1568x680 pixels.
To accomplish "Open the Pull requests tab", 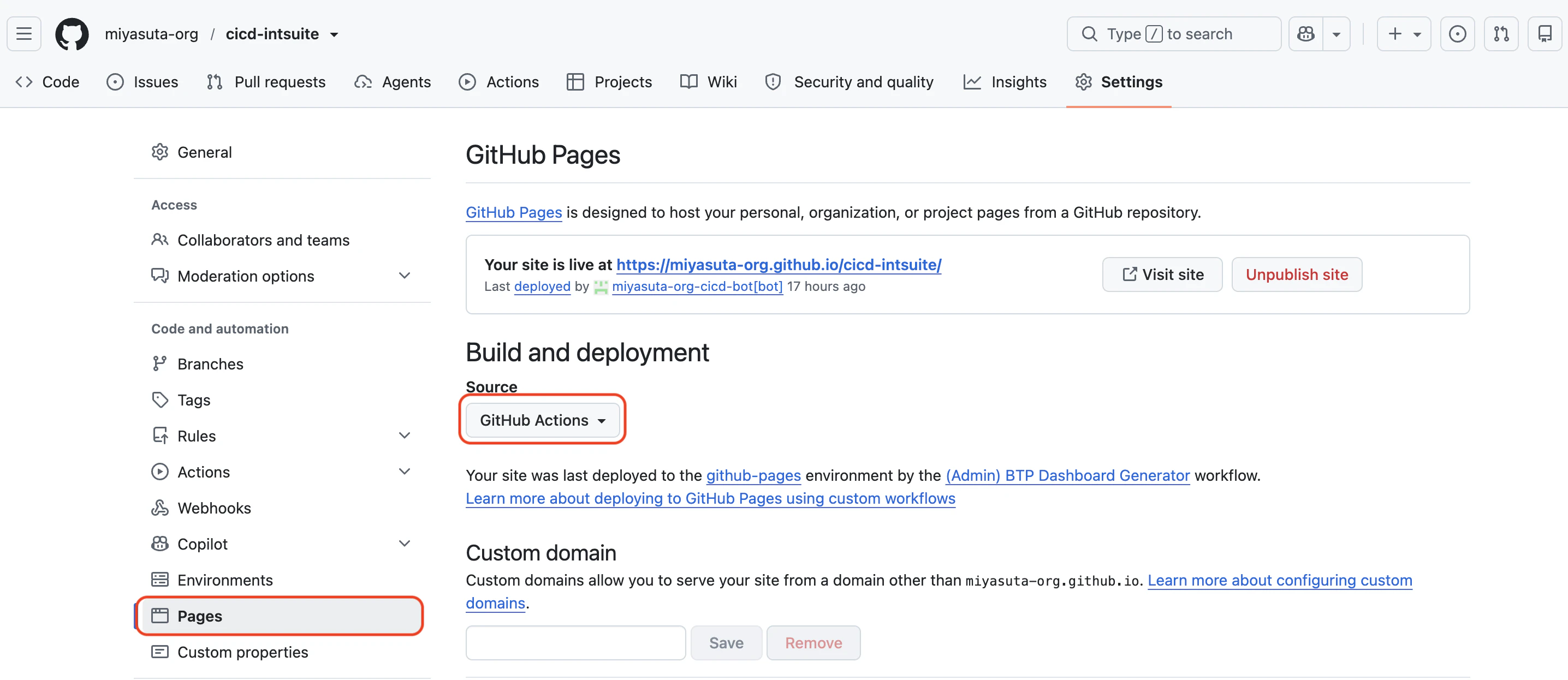I will coord(266,81).
